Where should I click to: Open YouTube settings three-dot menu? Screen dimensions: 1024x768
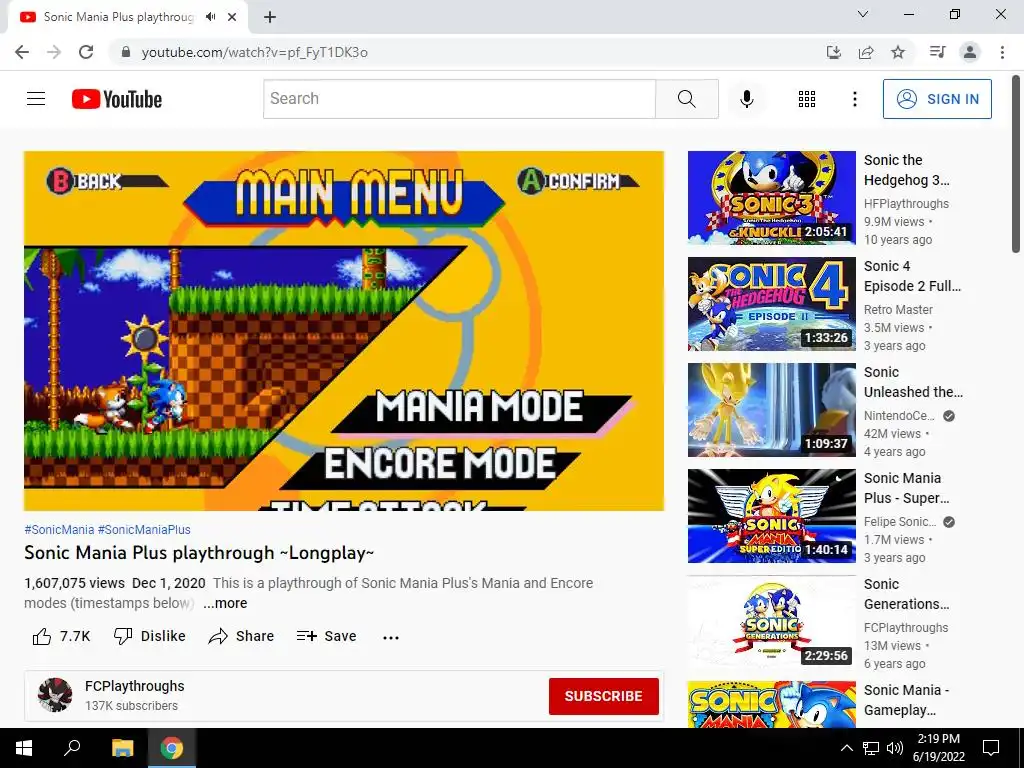[x=854, y=99]
